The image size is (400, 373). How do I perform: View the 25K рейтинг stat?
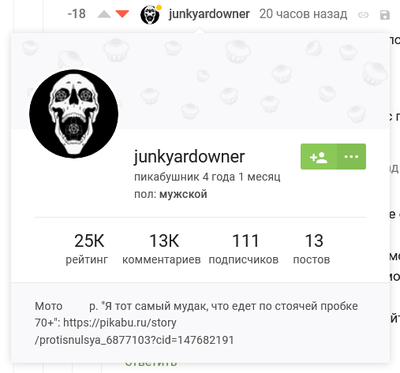[87, 249]
